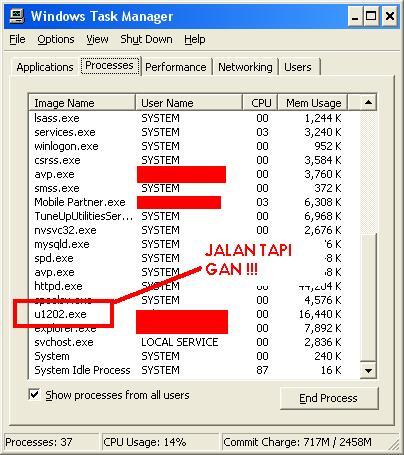Click the Task Manager title bar icon

[x=17, y=16]
